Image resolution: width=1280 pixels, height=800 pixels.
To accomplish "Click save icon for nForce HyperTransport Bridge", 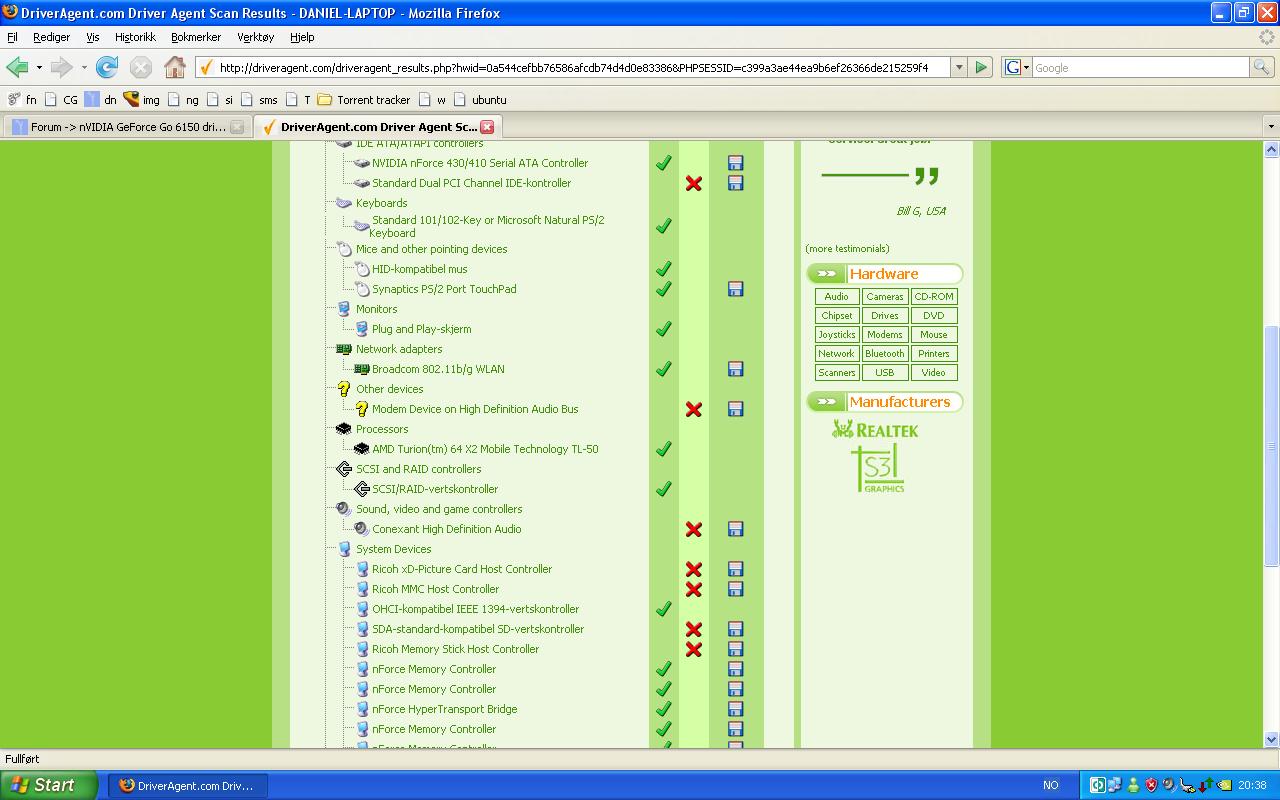I will [x=736, y=709].
